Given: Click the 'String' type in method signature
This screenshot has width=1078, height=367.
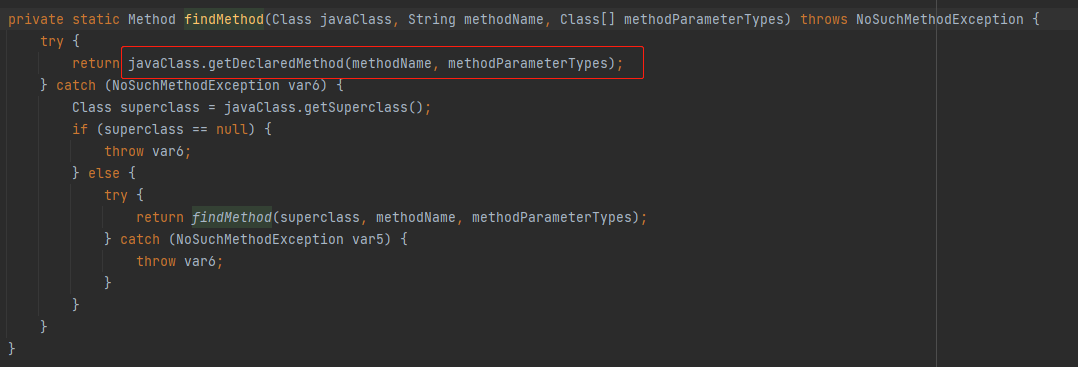Looking at the screenshot, I should [432, 19].
